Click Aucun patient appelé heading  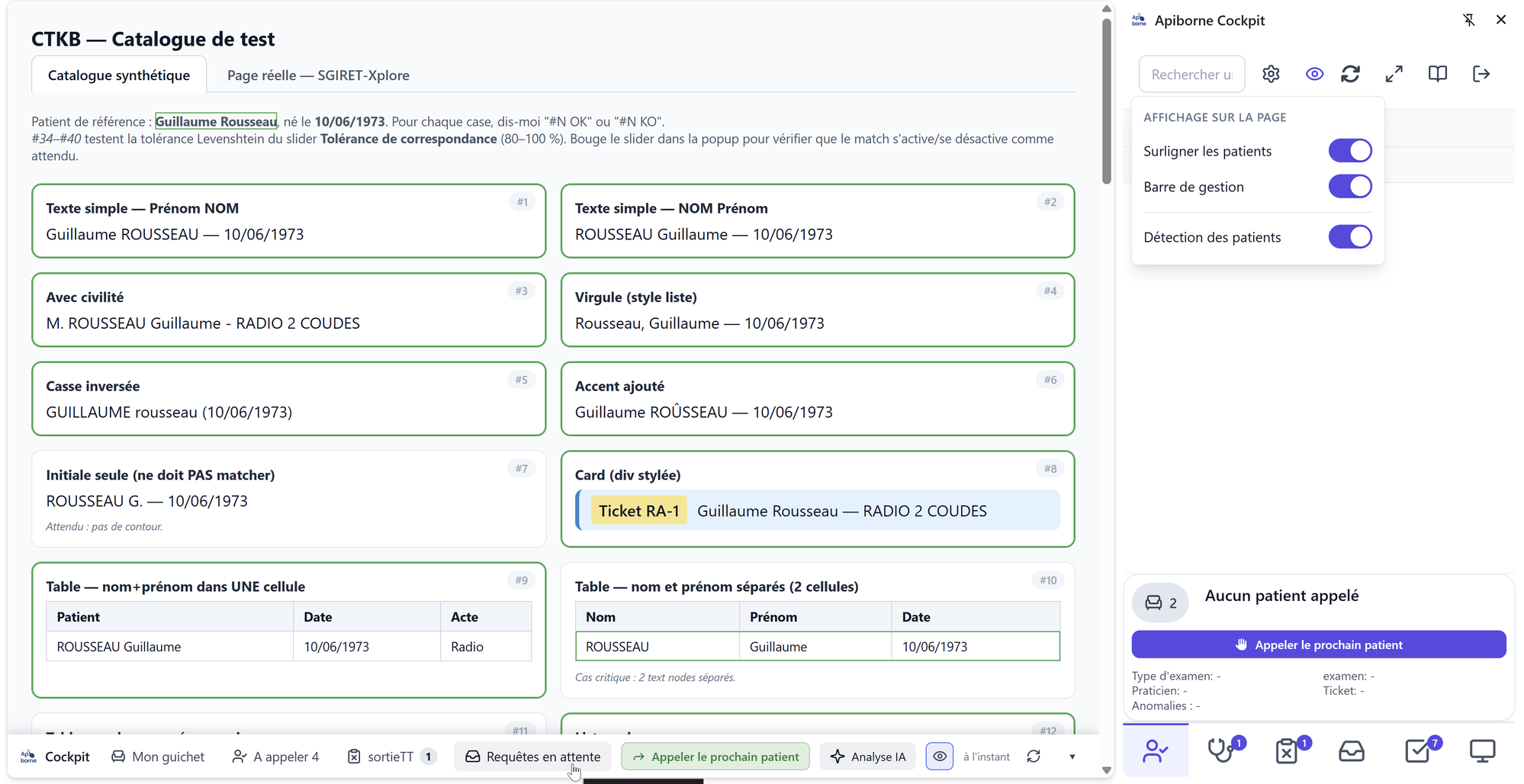point(1281,596)
